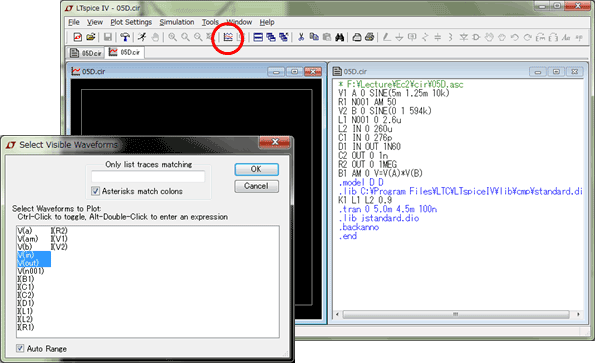595x363 pixels.
Task: Click the Capacitor component icon
Action: [438, 37]
